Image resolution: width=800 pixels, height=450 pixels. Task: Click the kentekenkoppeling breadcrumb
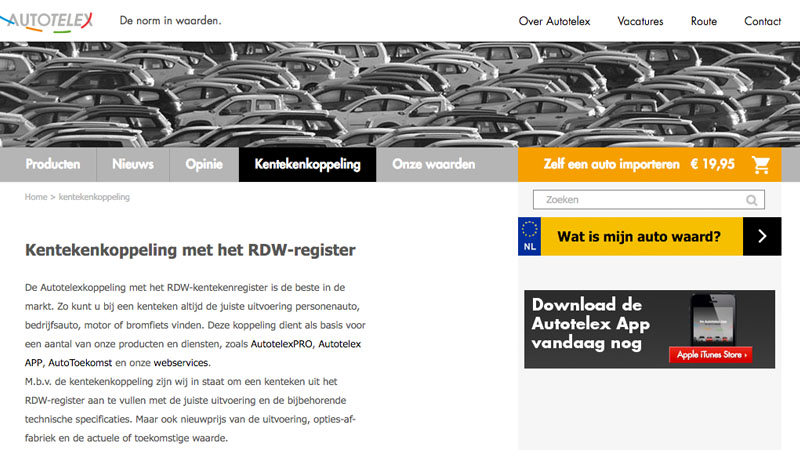pyautogui.click(x=94, y=197)
